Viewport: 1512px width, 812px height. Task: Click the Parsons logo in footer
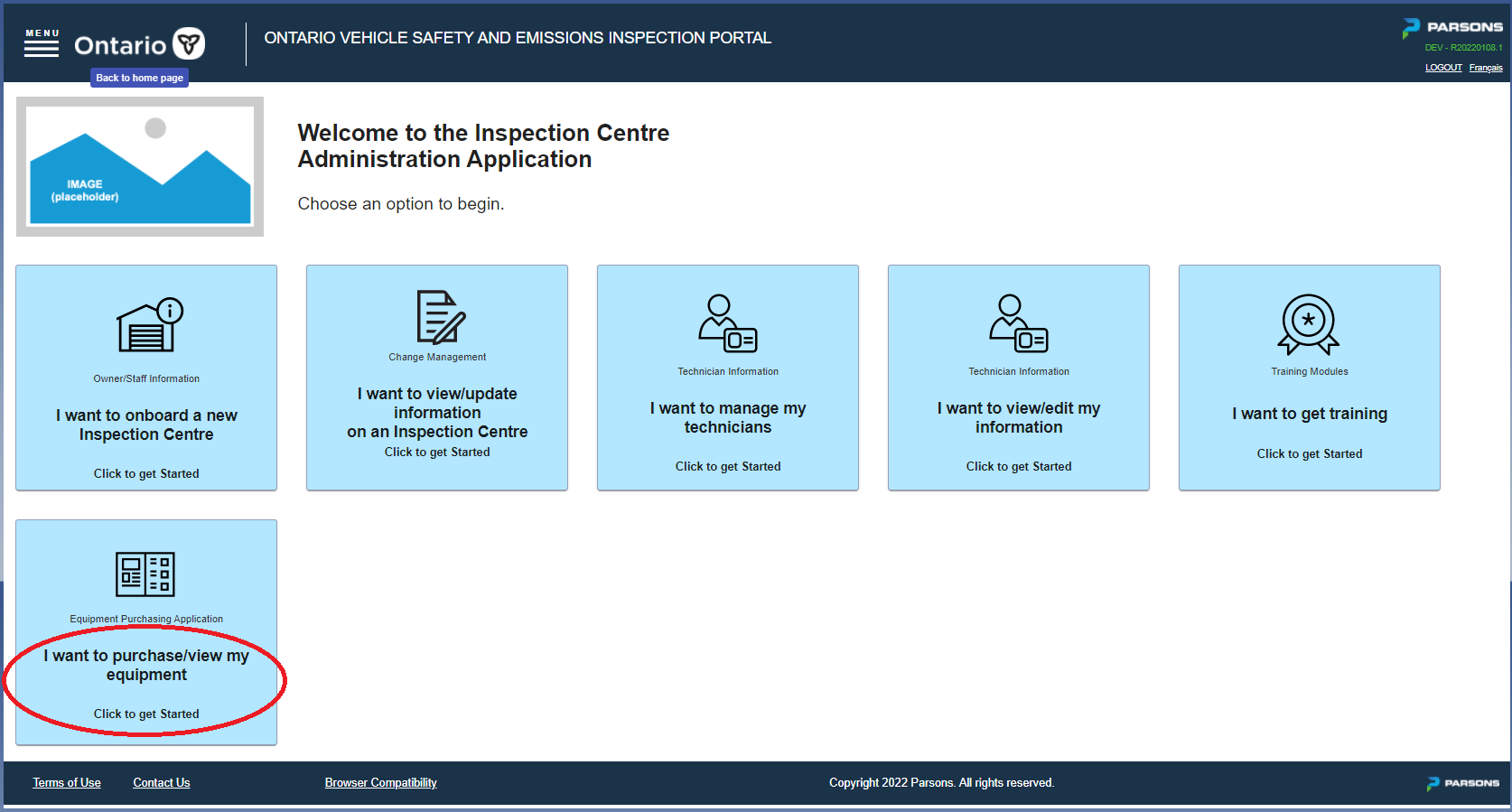[x=1463, y=783]
